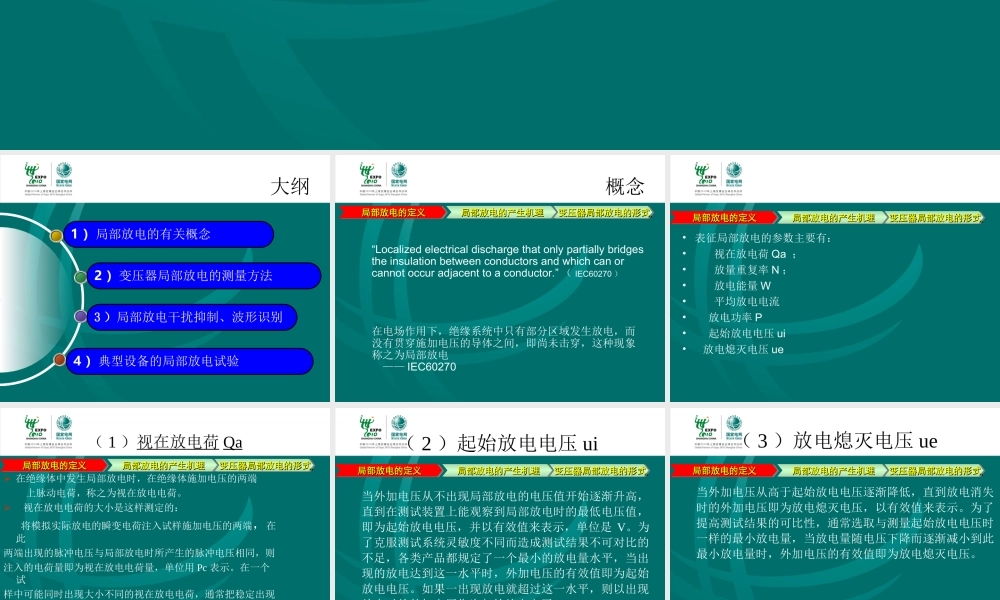Select the 大纲 slide thumbnail
The height and width of the screenshot is (600, 1000).
tap(166, 277)
